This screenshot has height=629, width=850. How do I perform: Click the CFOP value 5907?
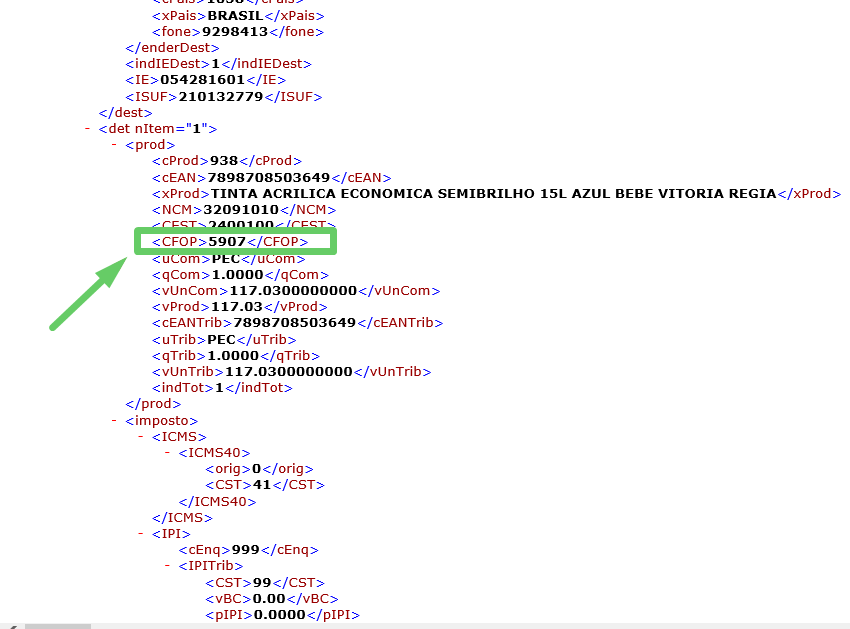tap(227, 241)
